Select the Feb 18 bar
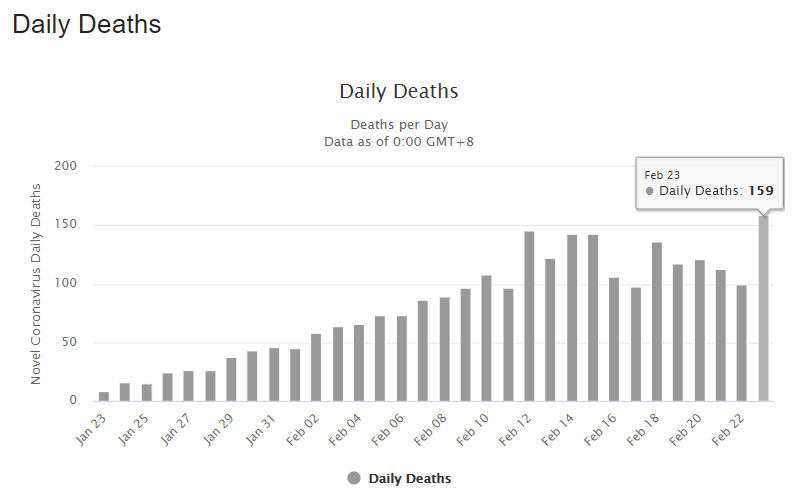The image size is (803, 499). coord(657,321)
